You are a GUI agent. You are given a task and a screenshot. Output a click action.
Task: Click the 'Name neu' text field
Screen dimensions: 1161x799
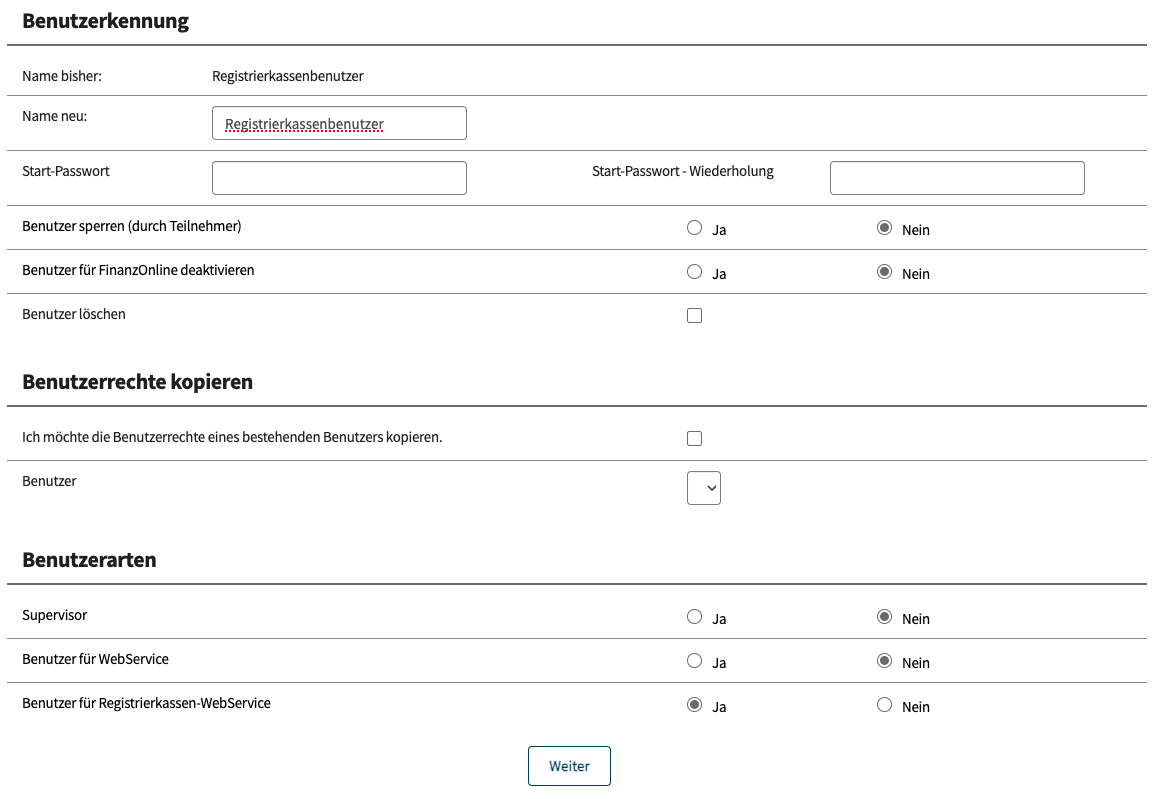(x=339, y=124)
